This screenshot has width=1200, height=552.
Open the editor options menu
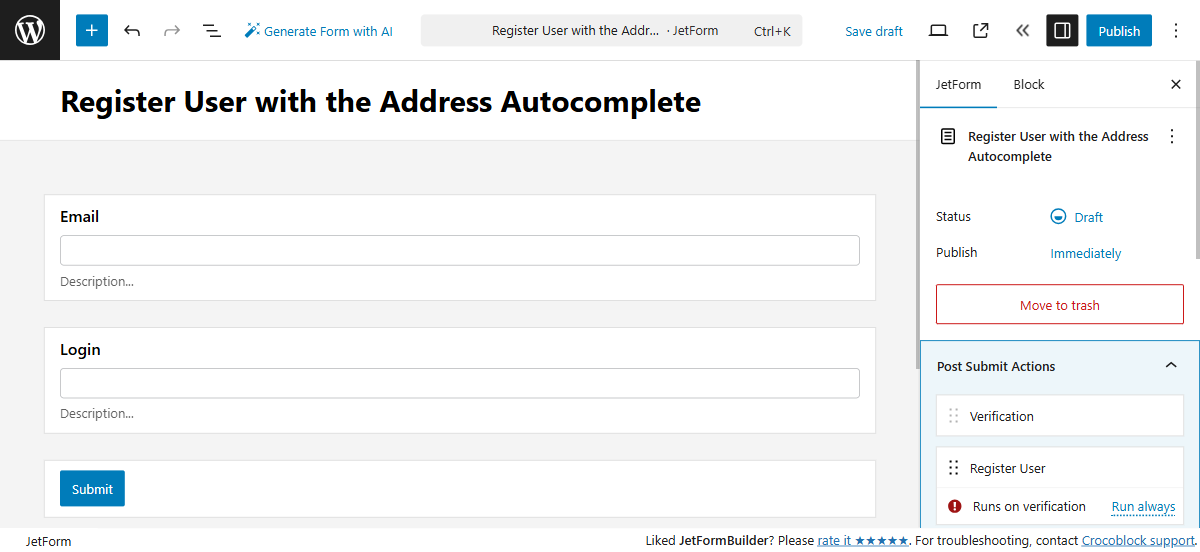point(1176,31)
